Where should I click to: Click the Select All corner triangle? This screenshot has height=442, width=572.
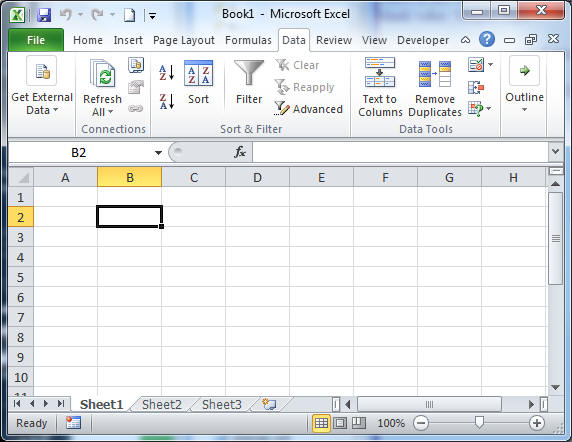click(21, 177)
